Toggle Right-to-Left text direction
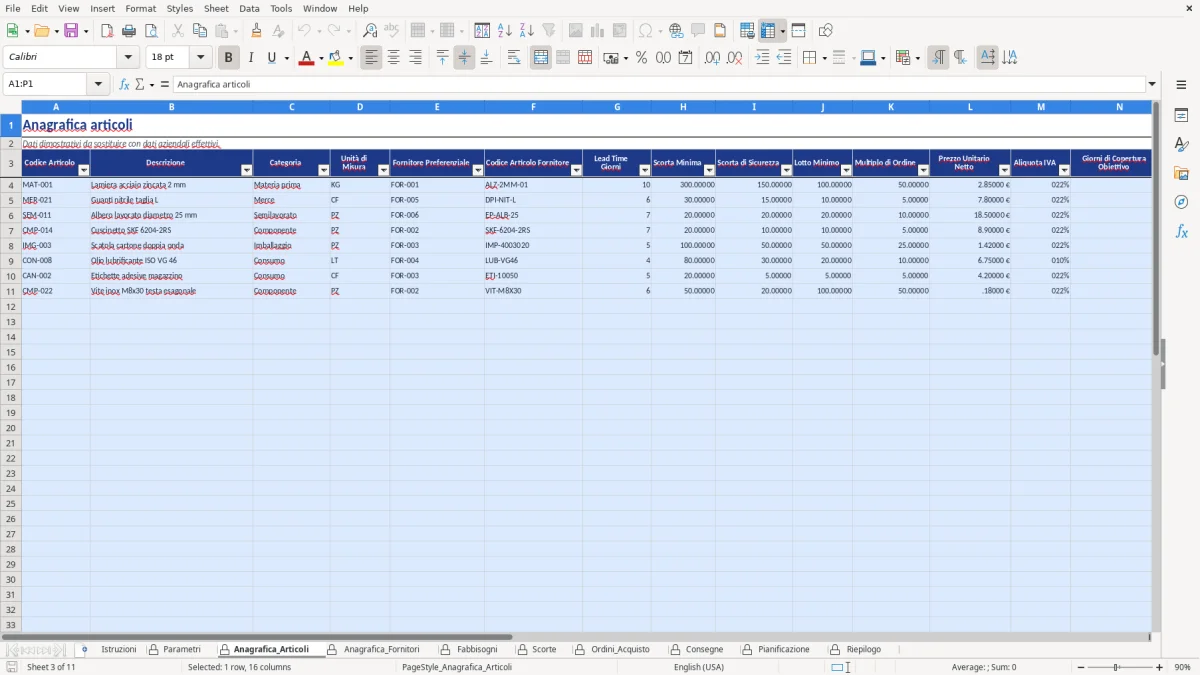1200x675 pixels. [960, 58]
